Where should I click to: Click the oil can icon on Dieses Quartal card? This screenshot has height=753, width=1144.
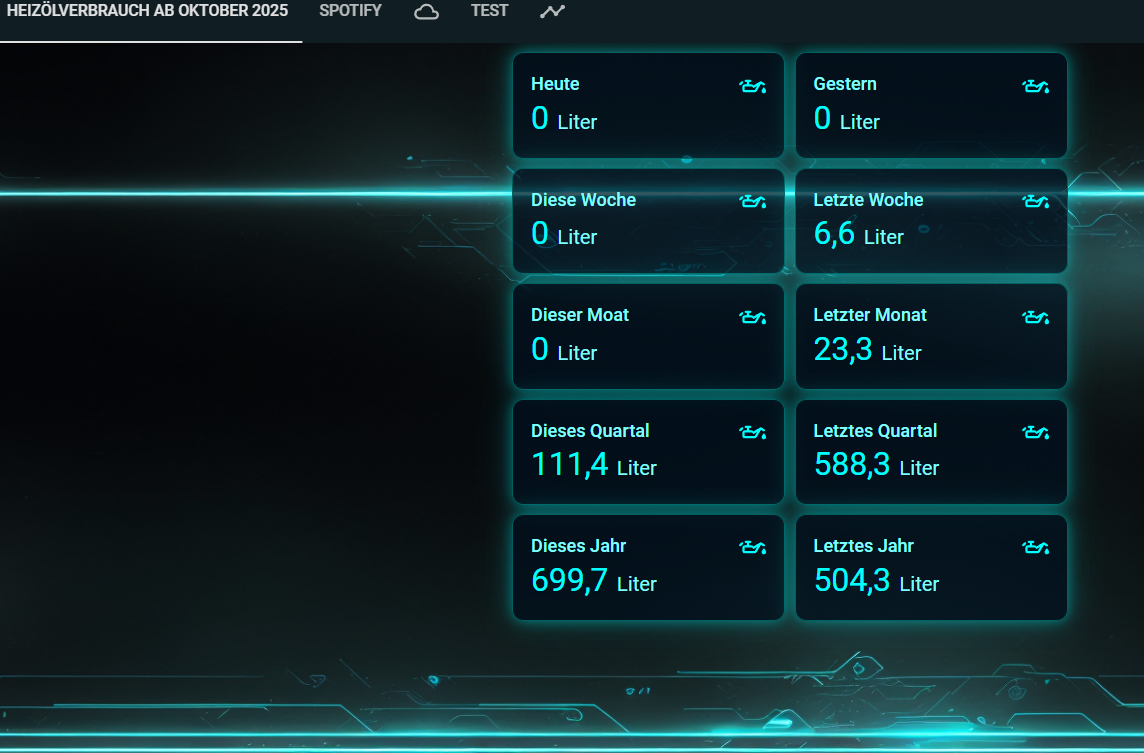point(752,433)
